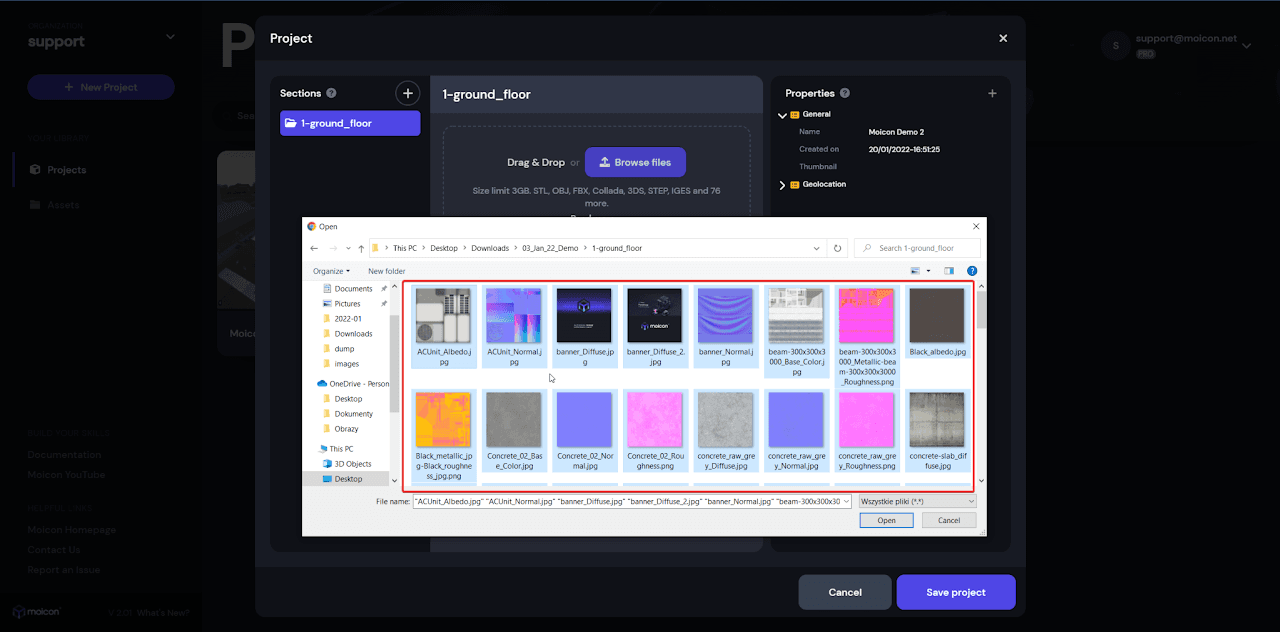Click the Open button to upload files

point(886,520)
